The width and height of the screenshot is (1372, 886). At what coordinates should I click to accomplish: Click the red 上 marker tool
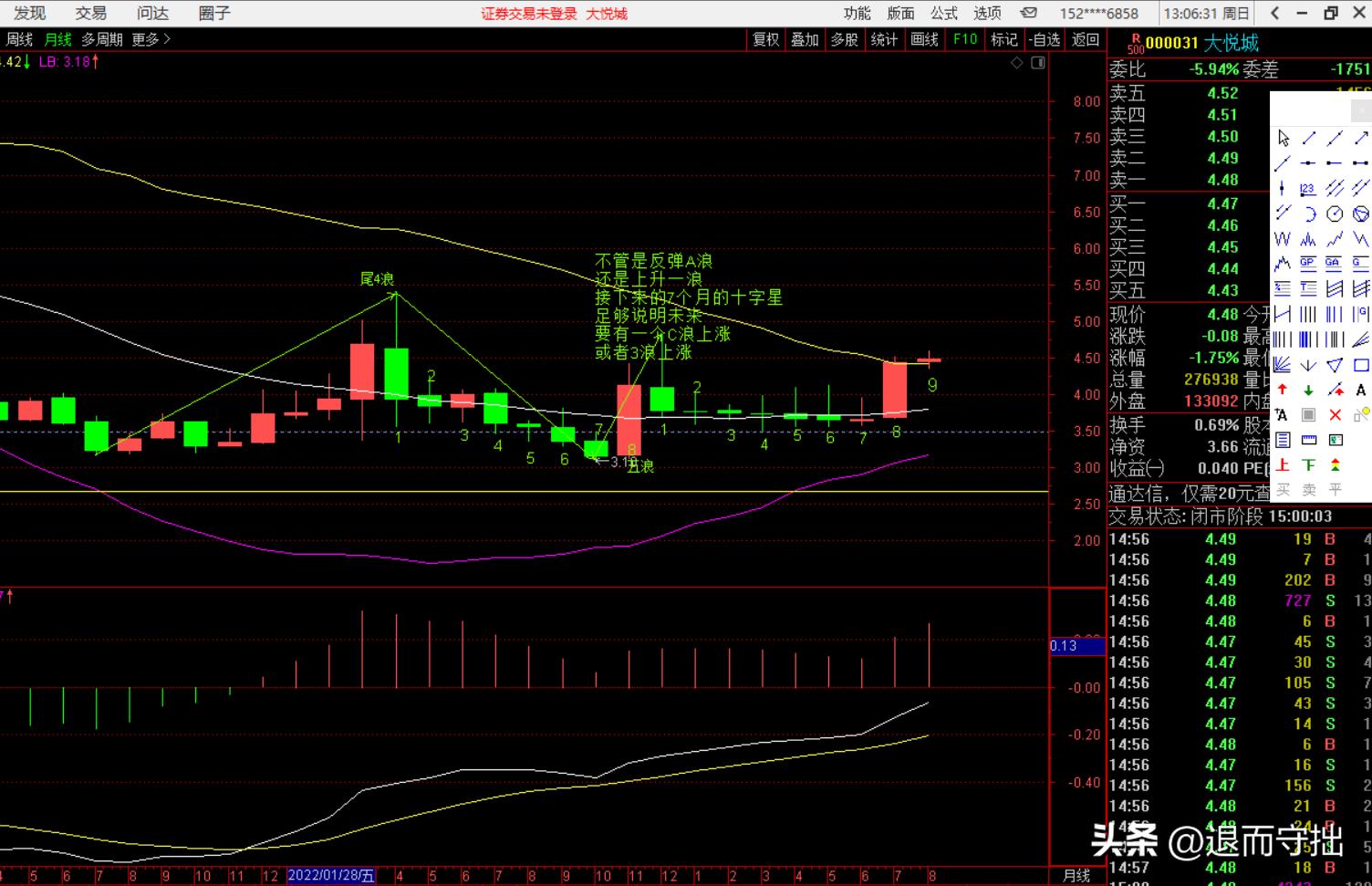coord(1284,465)
